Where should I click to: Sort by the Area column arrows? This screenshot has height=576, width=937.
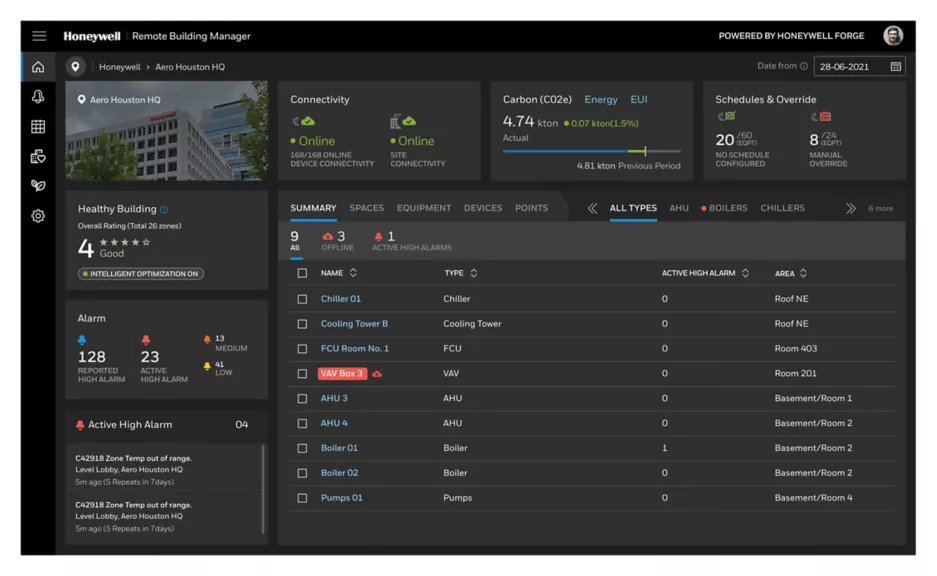tap(803, 273)
